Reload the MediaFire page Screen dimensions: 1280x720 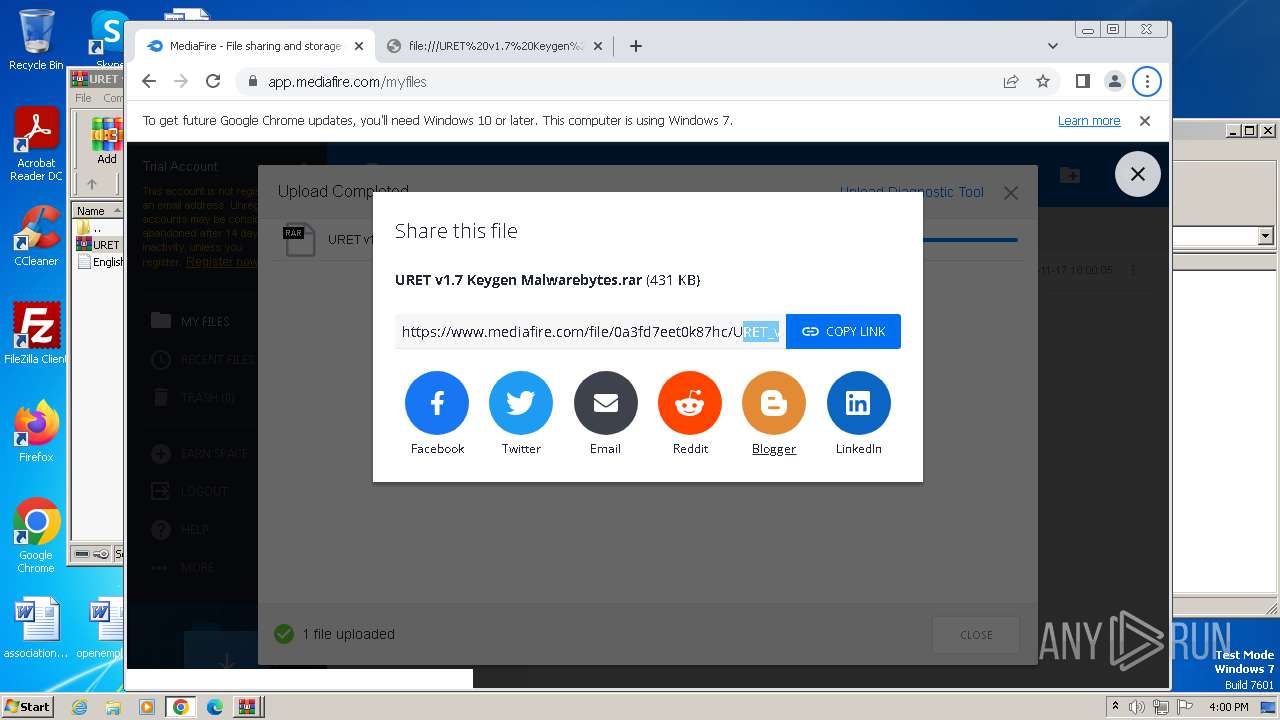point(213,82)
